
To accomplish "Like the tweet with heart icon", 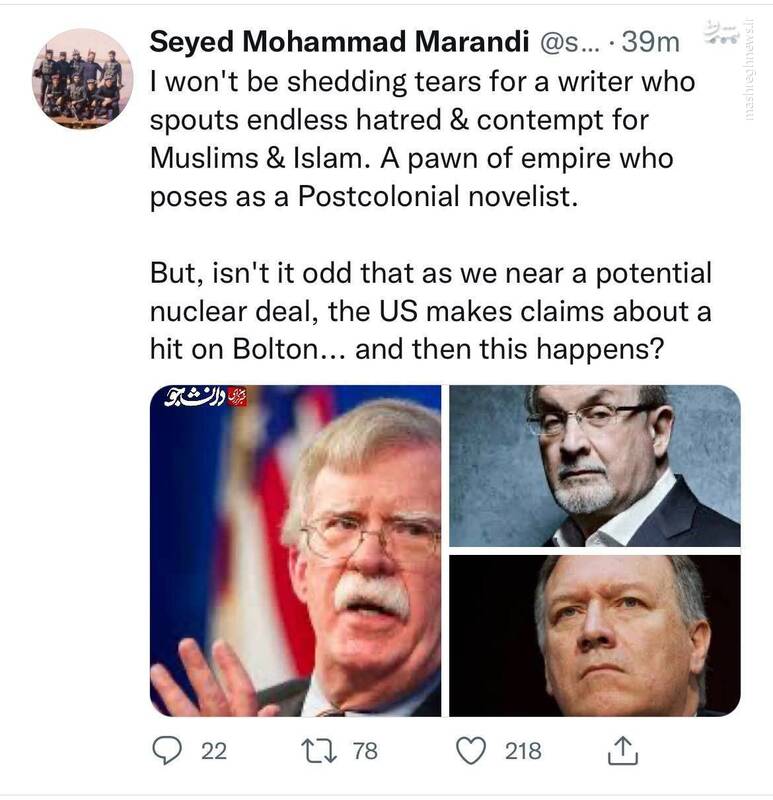I will 471,750.
